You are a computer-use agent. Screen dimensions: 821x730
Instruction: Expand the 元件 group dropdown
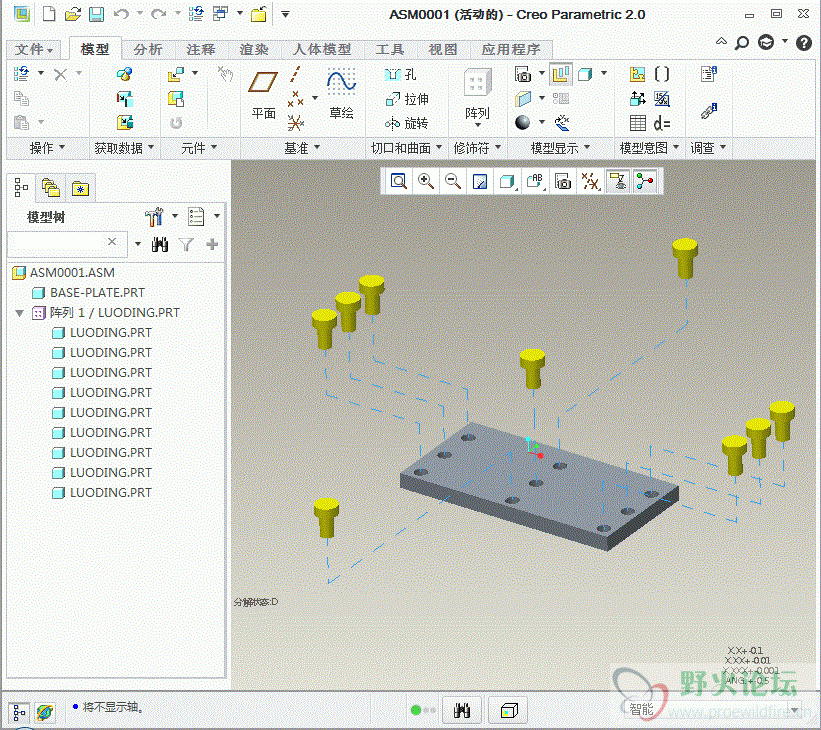click(199, 148)
